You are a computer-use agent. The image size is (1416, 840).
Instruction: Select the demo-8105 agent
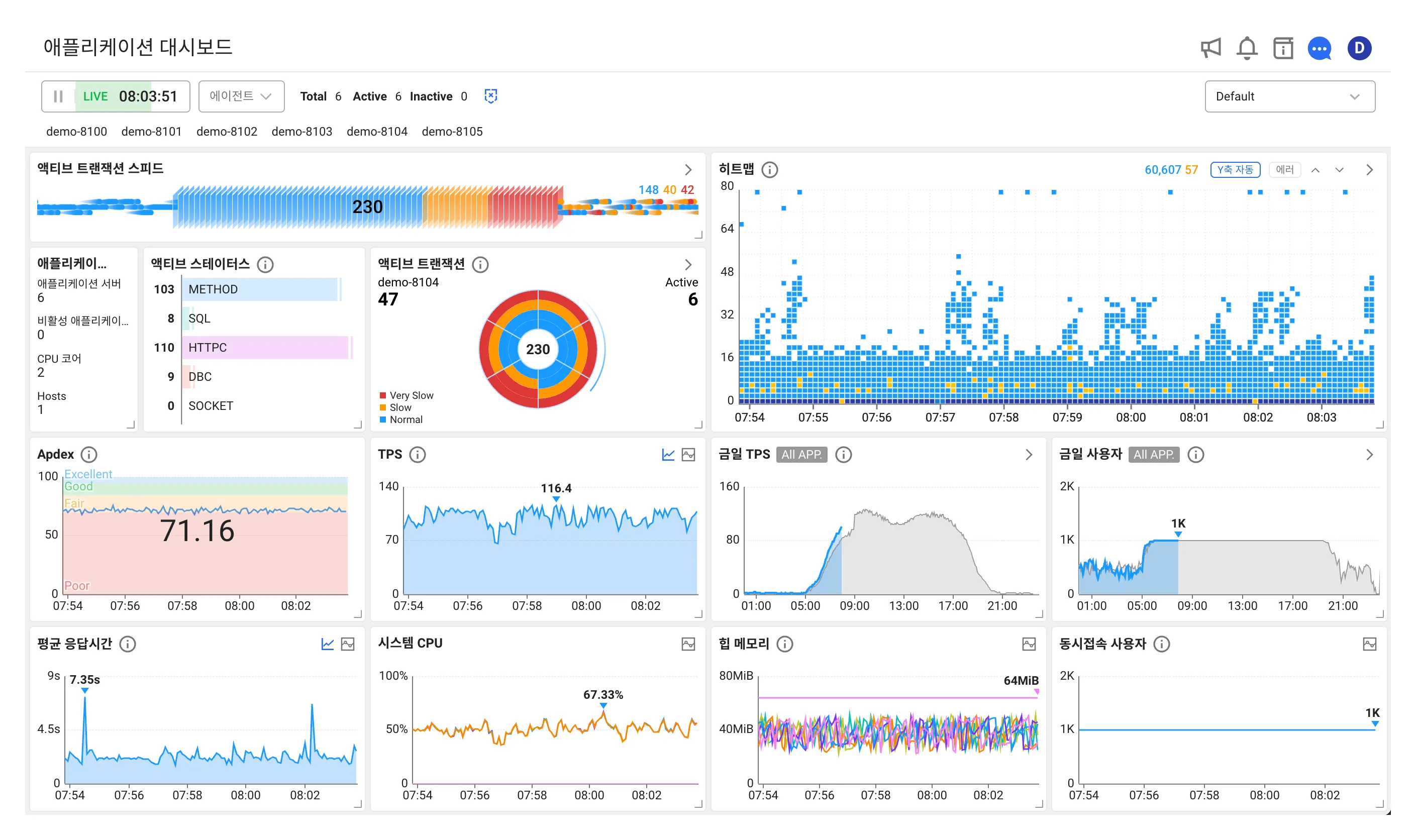[452, 131]
